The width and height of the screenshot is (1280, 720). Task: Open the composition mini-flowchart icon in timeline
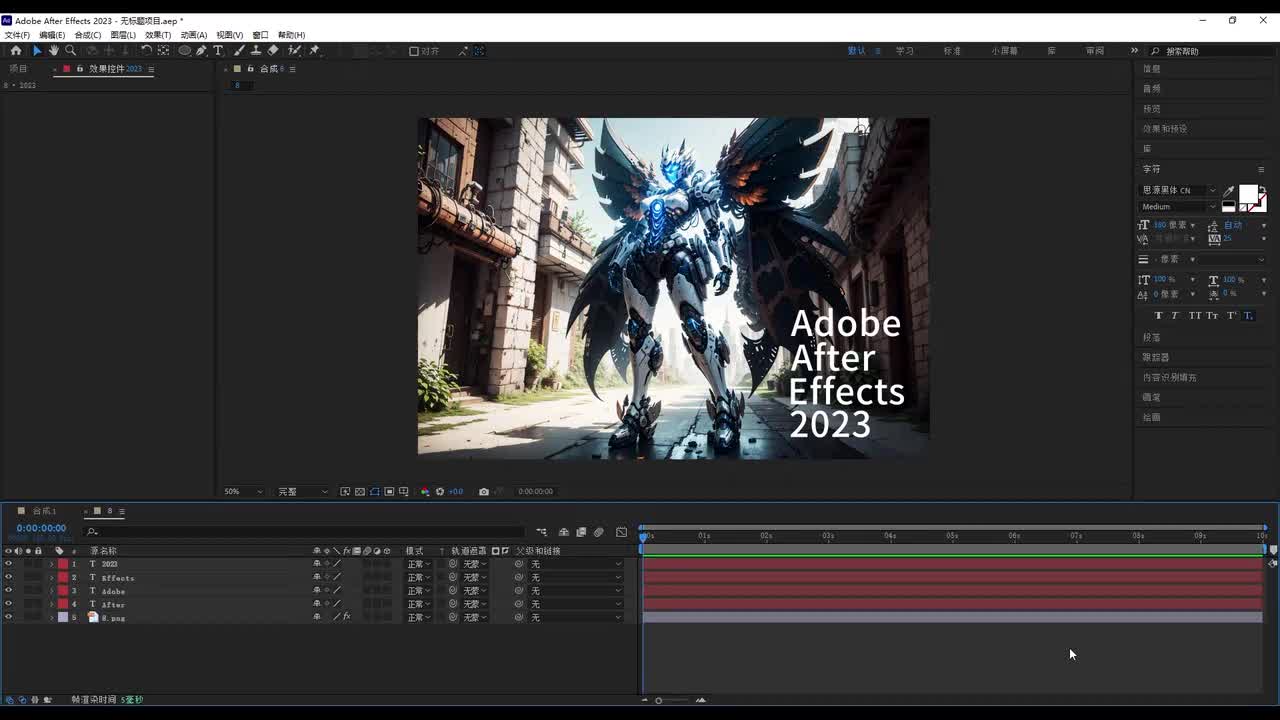541,532
